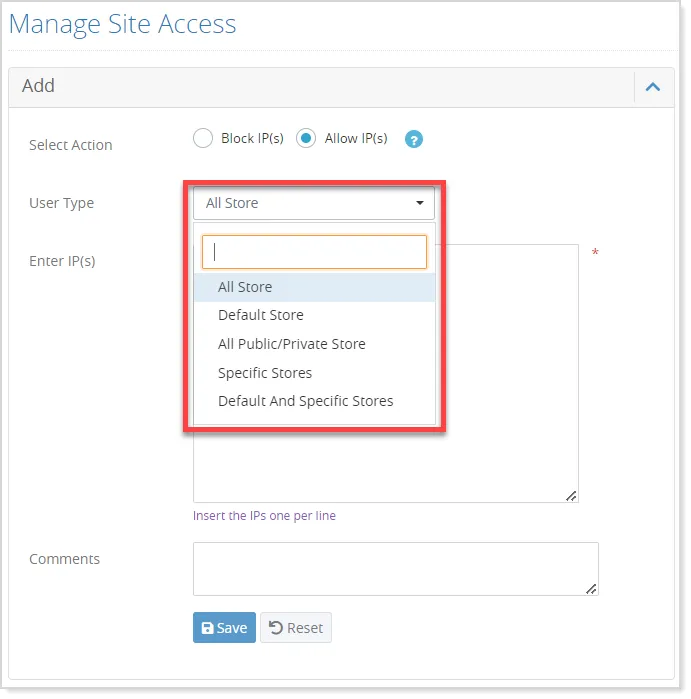The width and height of the screenshot is (691, 699).
Task: Collapse the Add panel with chevron icon
Action: click(653, 86)
